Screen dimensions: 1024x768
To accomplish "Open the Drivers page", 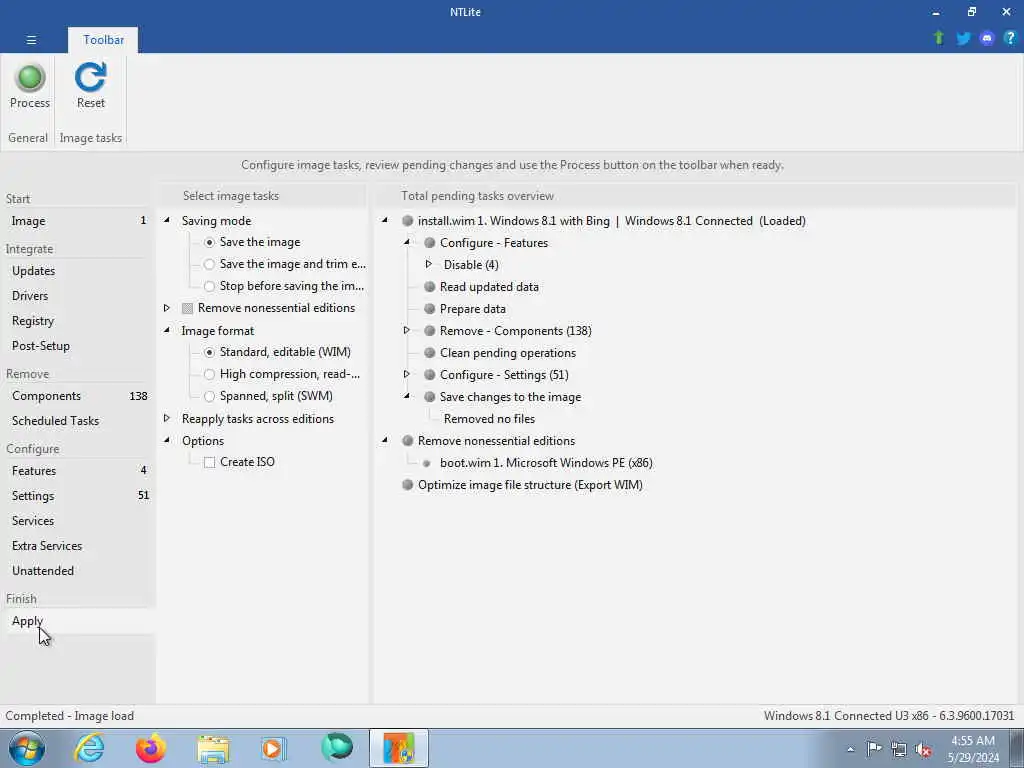I will pos(78,296).
